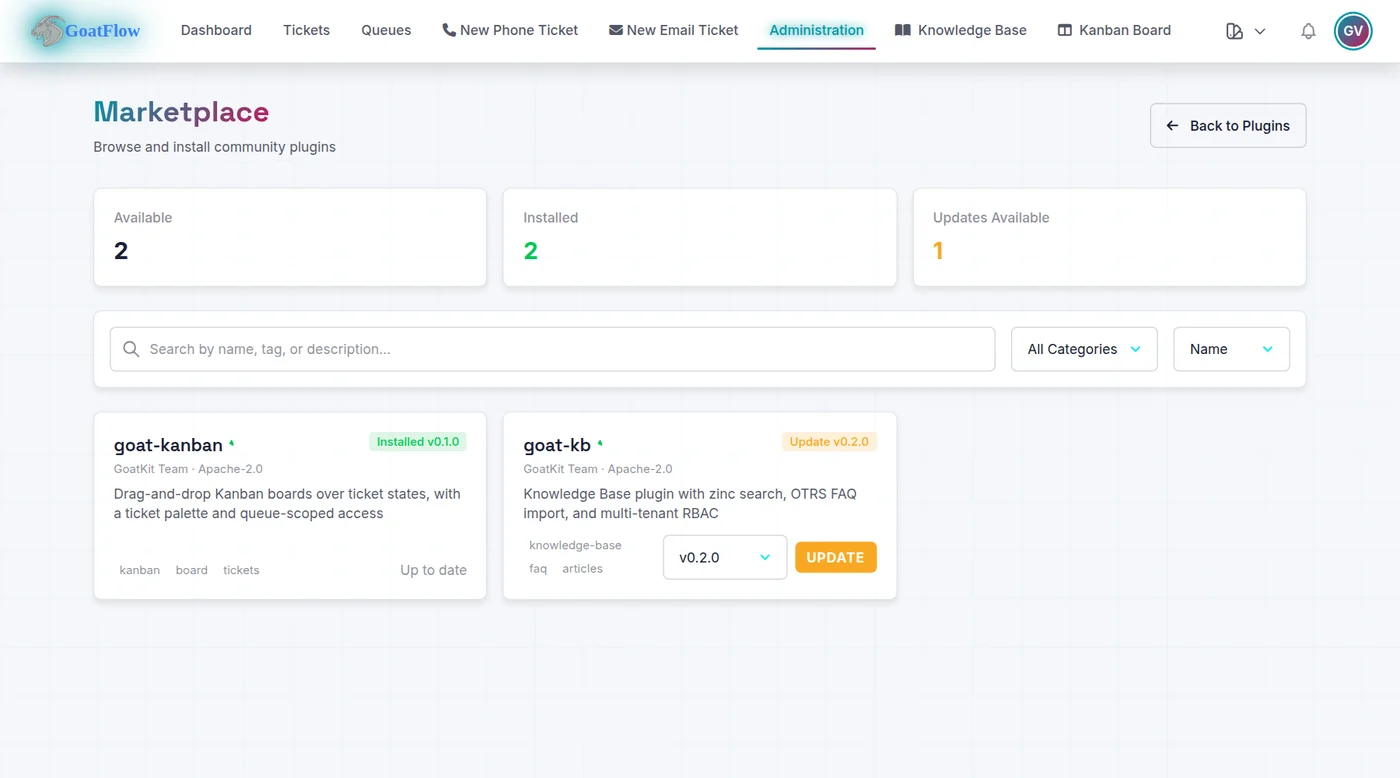This screenshot has width=1400, height=778.
Task: Open the Tickets menu item
Action: pos(306,30)
